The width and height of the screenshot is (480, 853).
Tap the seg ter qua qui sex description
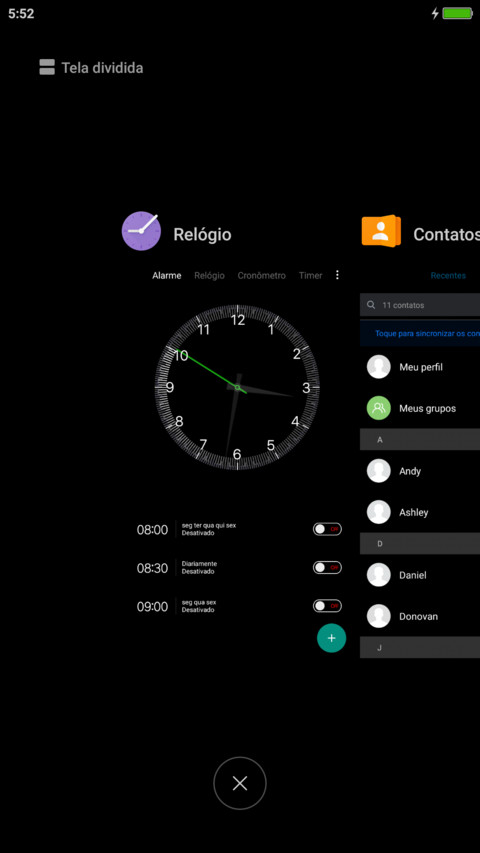pyautogui.click(x=209, y=529)
